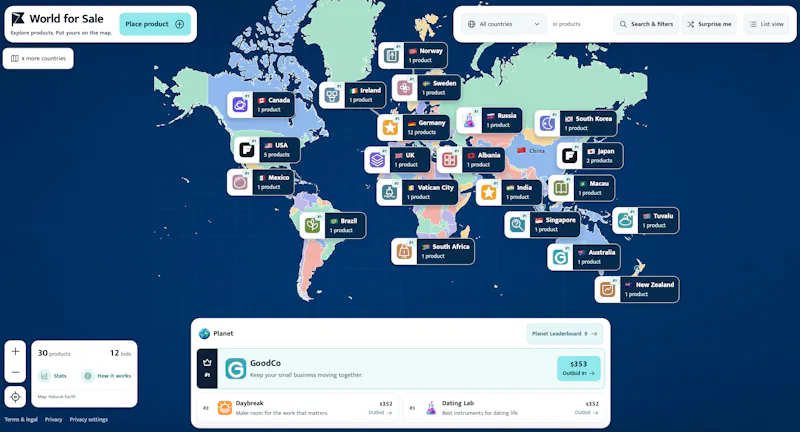Click the locate/recenter map icon
Viewport: 800px width, 432px height.
[x=15, y=397]
